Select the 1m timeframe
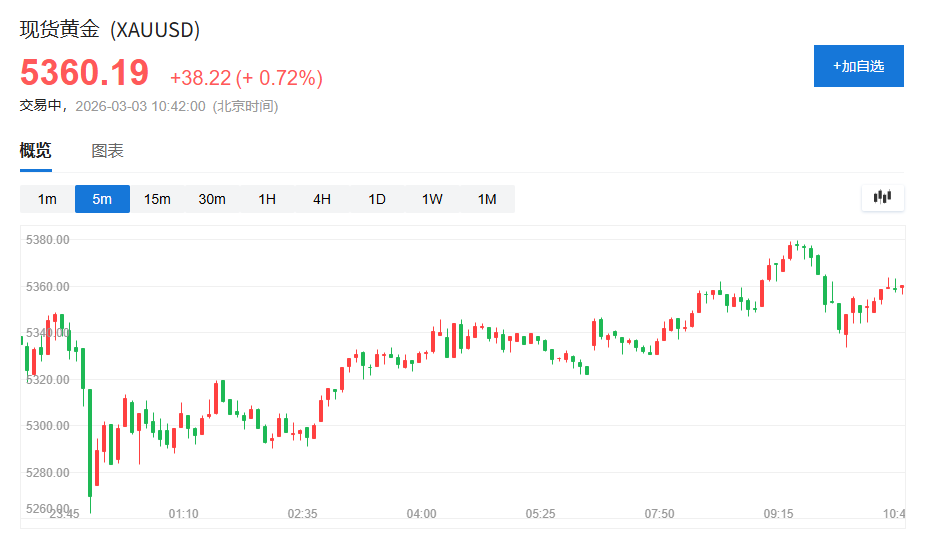 point(47,199)
